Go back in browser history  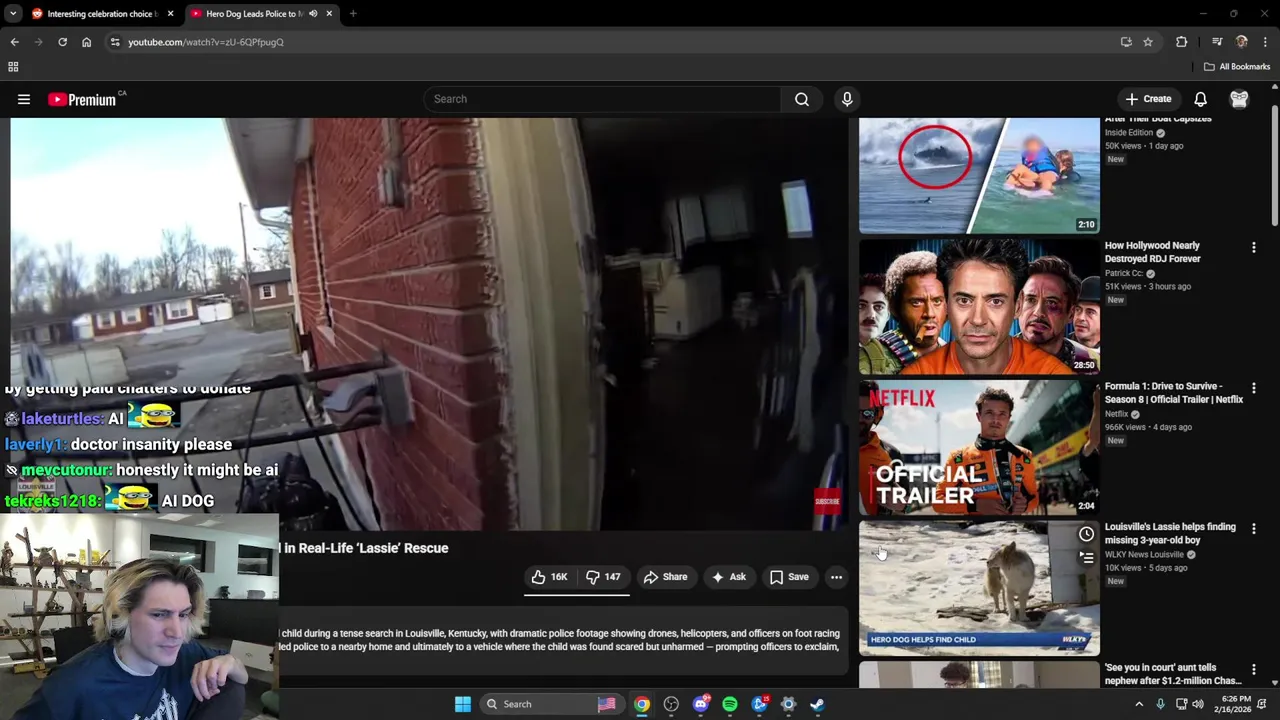pos(14,42)
